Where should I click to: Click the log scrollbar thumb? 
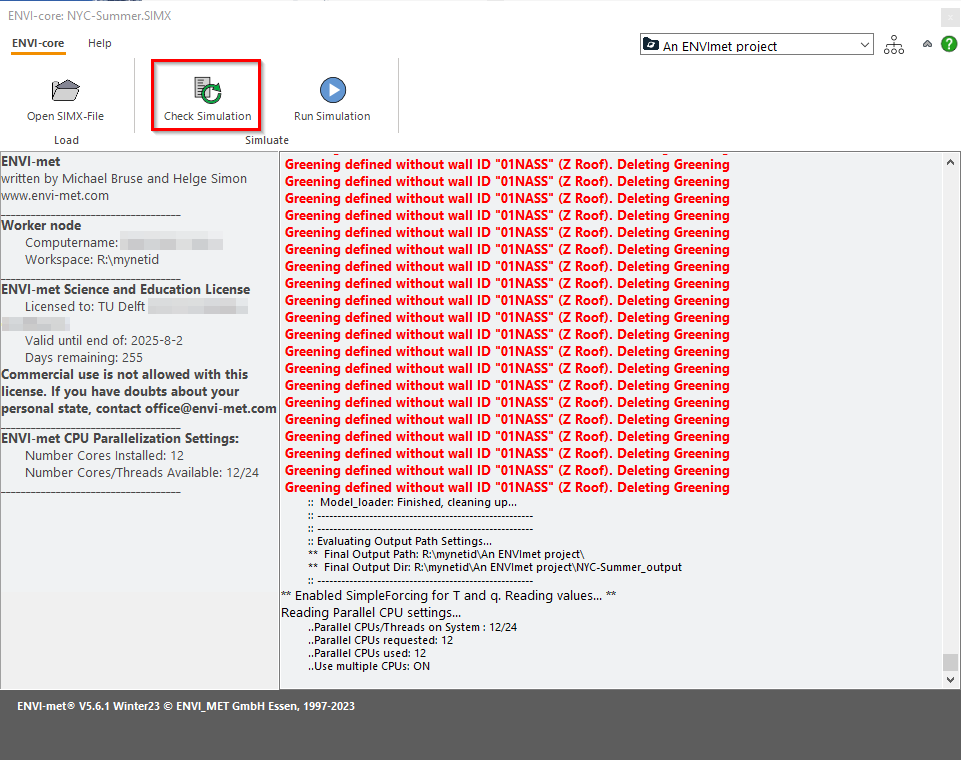point(950,662)
